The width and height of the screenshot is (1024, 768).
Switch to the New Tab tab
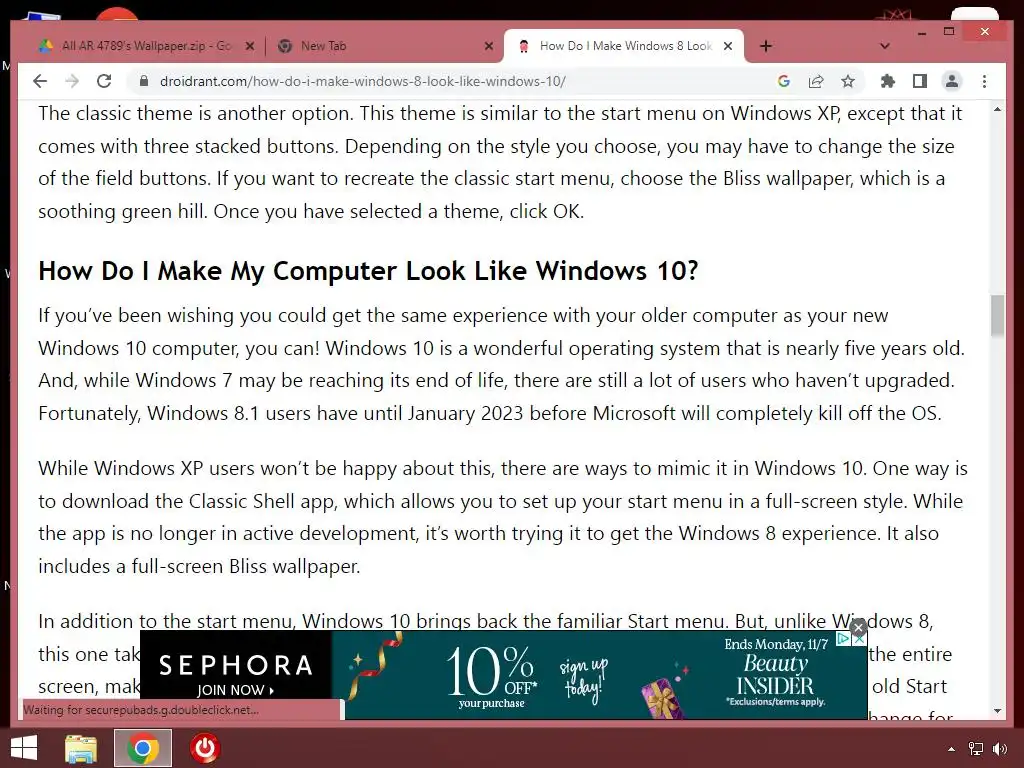click(385, 46)
